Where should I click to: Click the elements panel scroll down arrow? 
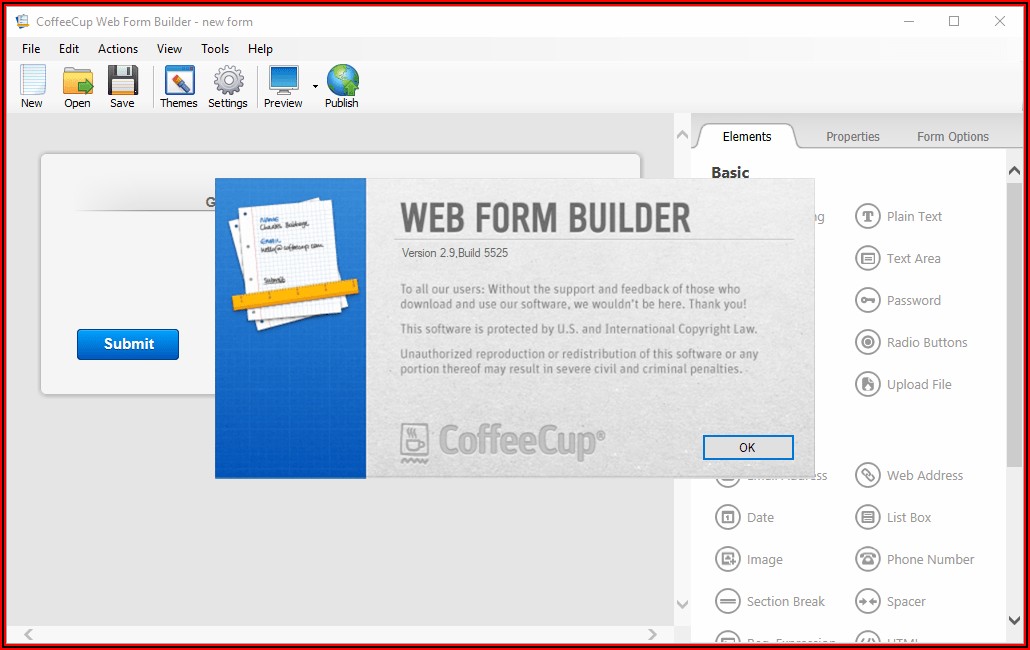click(1014, 620)
